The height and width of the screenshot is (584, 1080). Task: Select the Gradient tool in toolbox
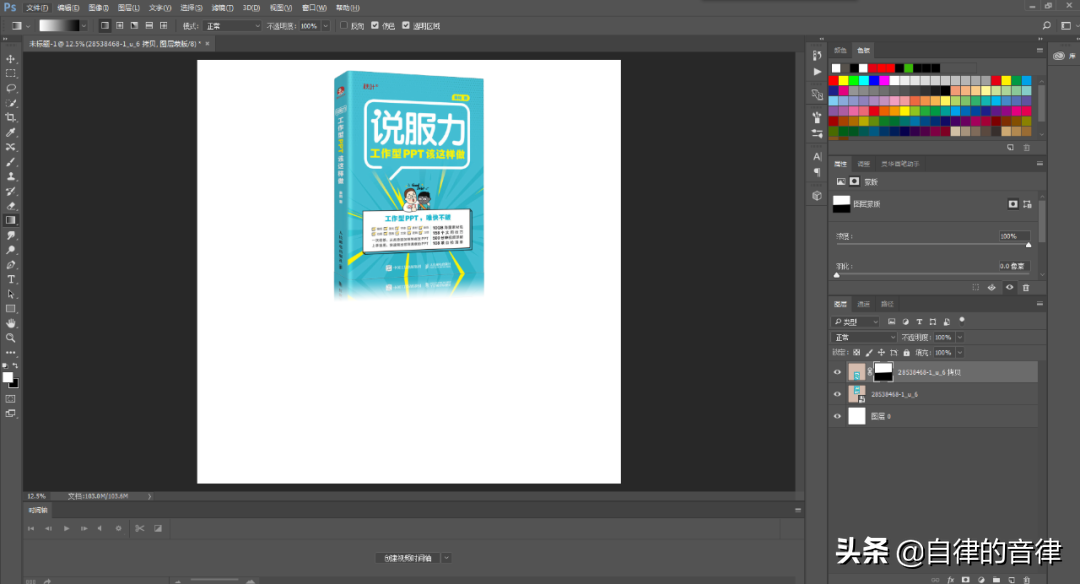click(x=10, y=220)
